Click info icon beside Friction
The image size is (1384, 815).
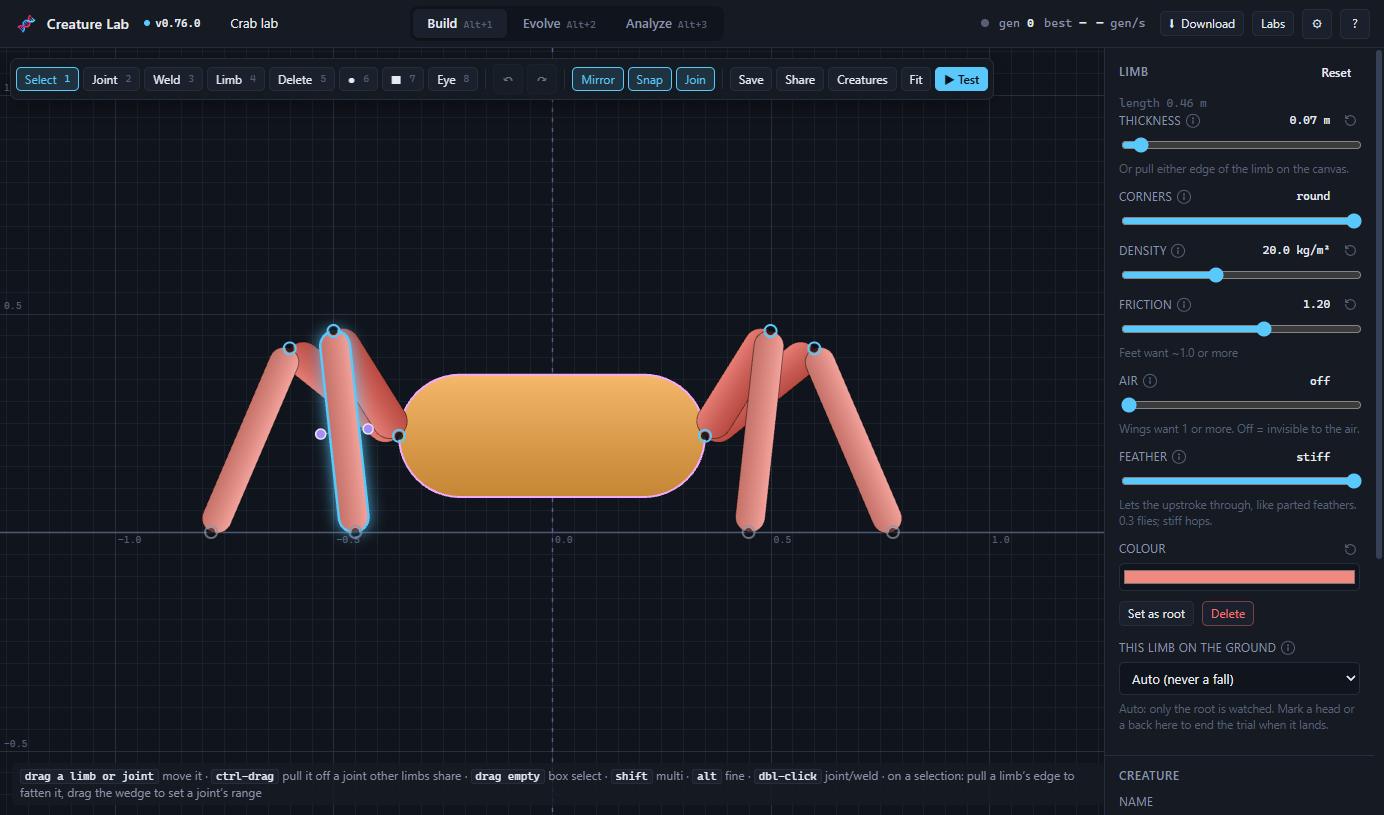point(1184,305)
